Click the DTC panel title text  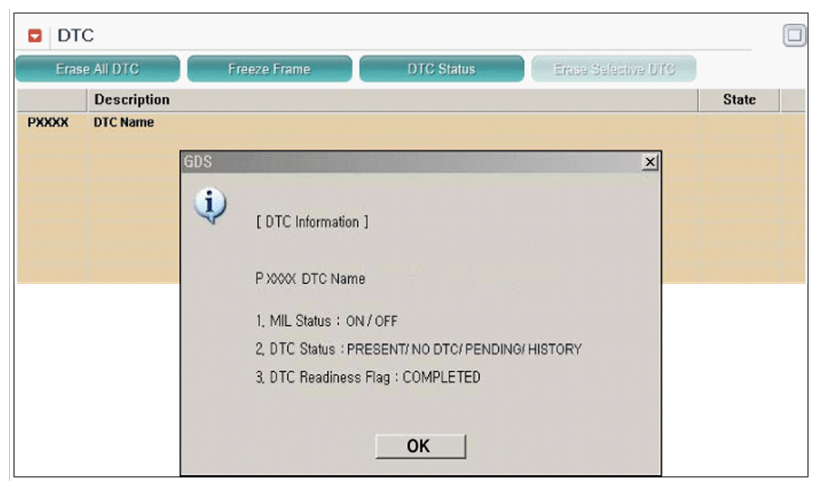tap(76, 35)
